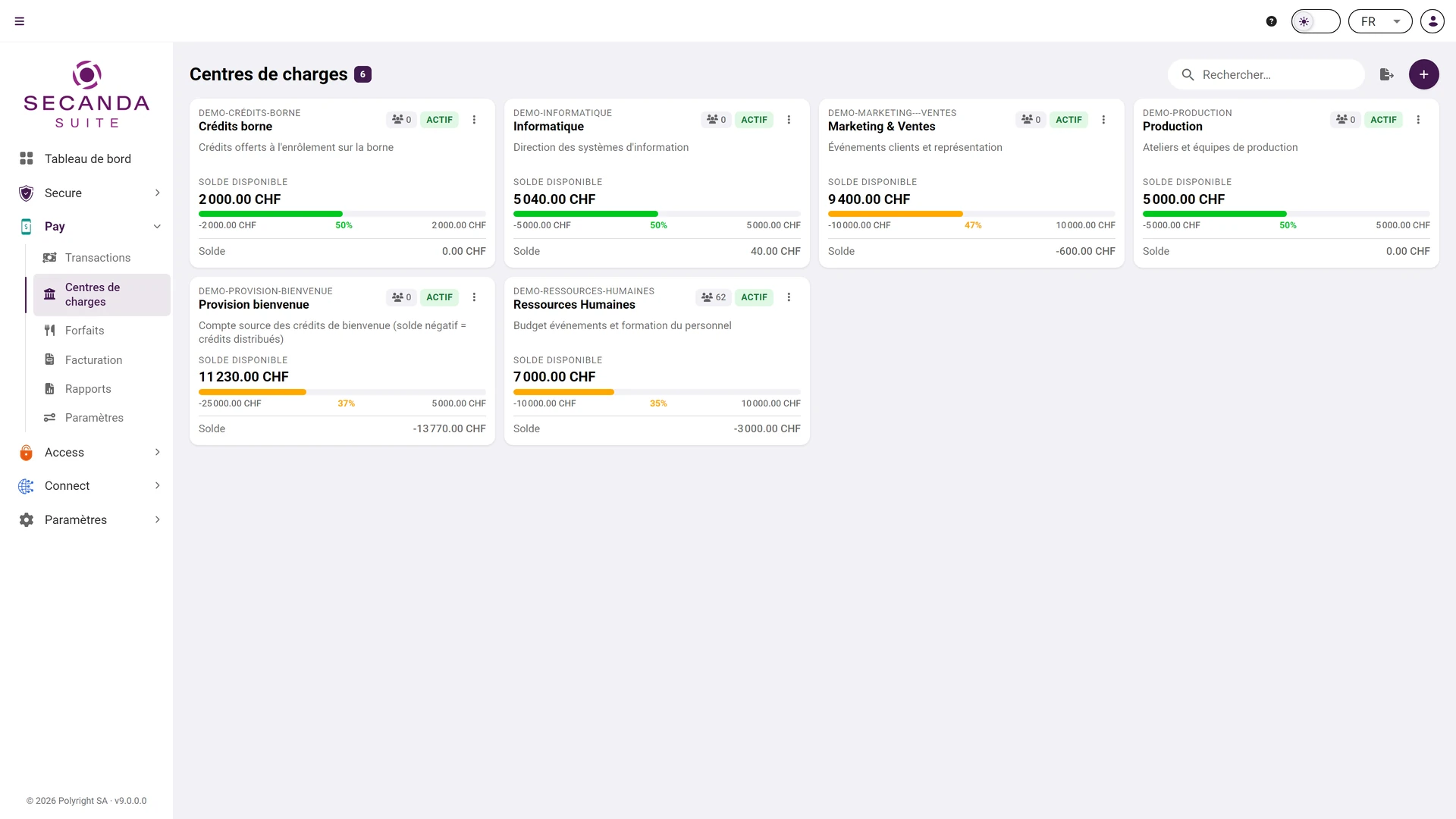Open the user account avatar menu
Screen dimensions: 1456x819
tap(1432, 21)
